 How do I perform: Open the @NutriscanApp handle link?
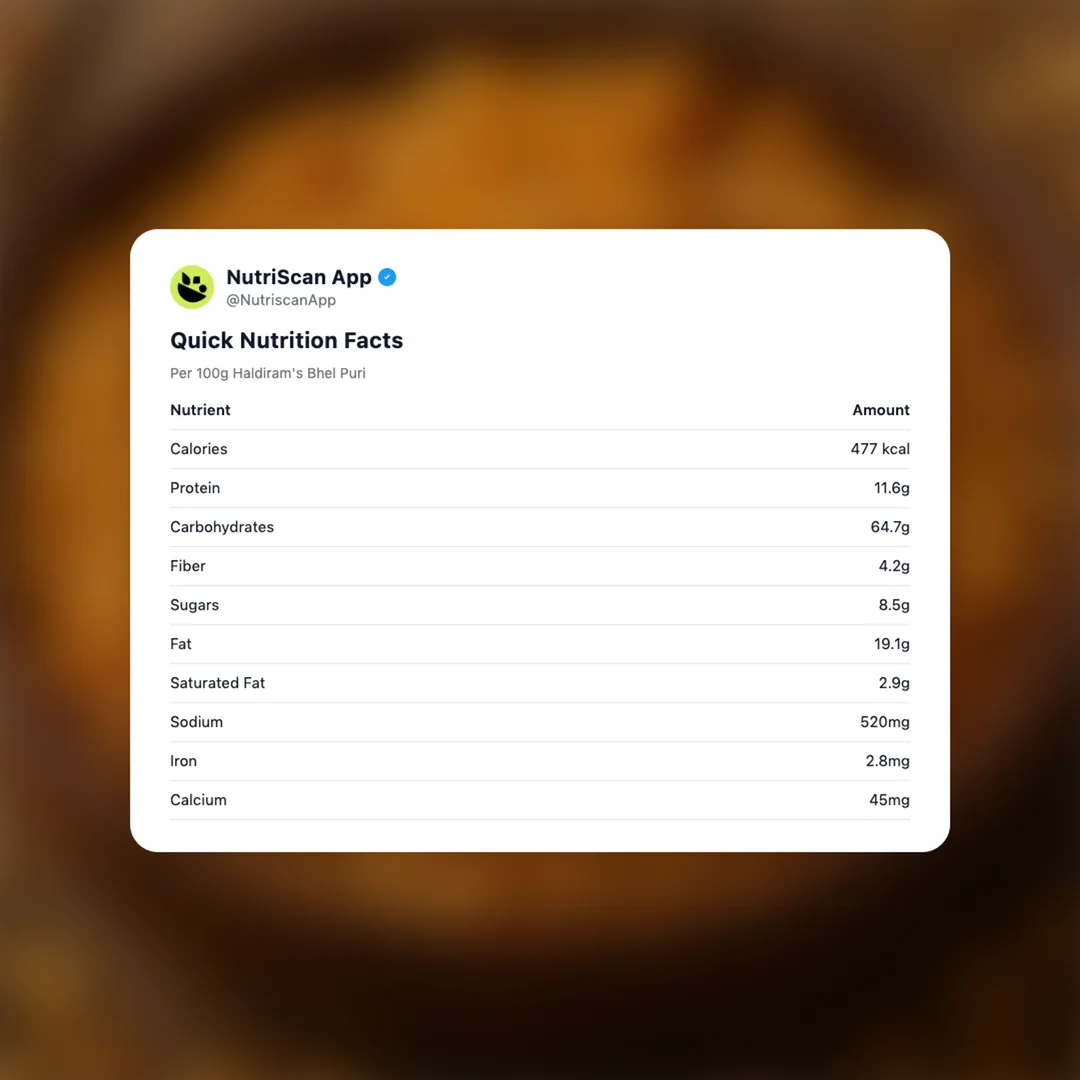[281, 300]
